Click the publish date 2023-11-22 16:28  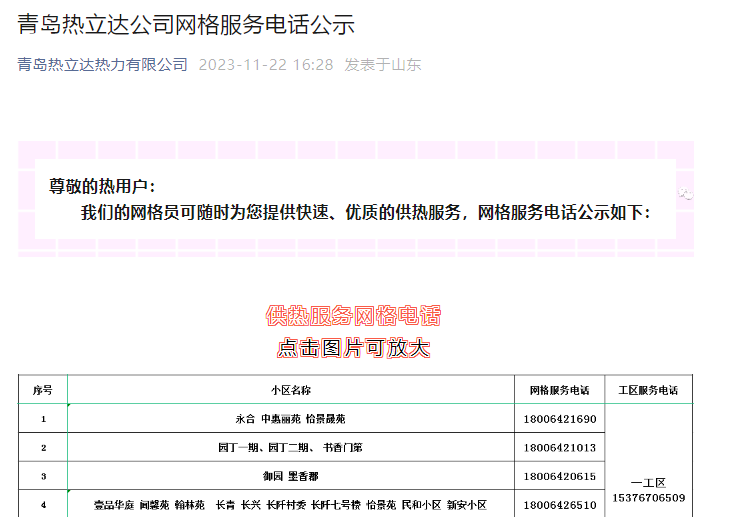tap(265, 65)
